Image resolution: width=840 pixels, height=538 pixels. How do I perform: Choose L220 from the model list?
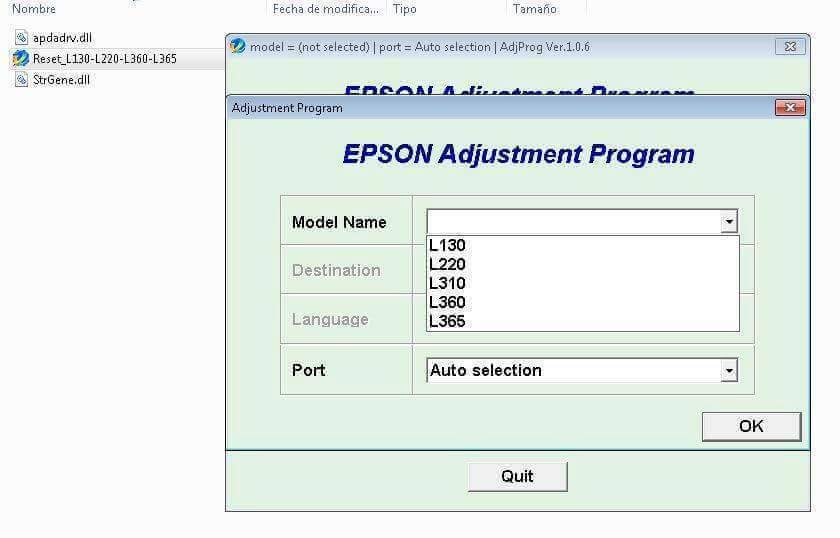point(583,264)
